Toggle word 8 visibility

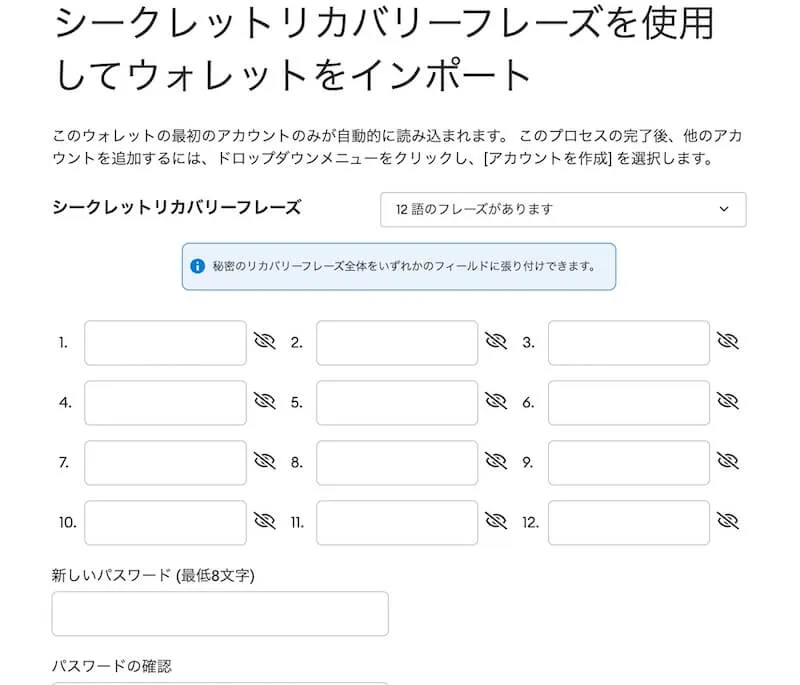tap(497, 462)
